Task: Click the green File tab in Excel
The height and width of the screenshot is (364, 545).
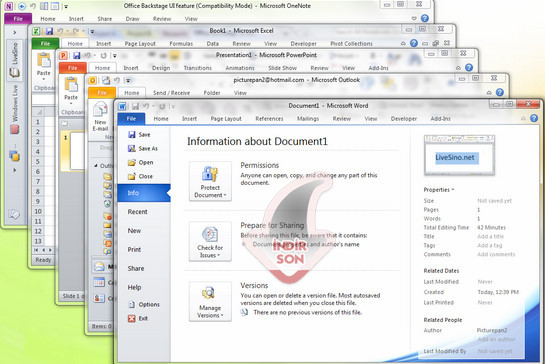Action: [x=45, y=43]
